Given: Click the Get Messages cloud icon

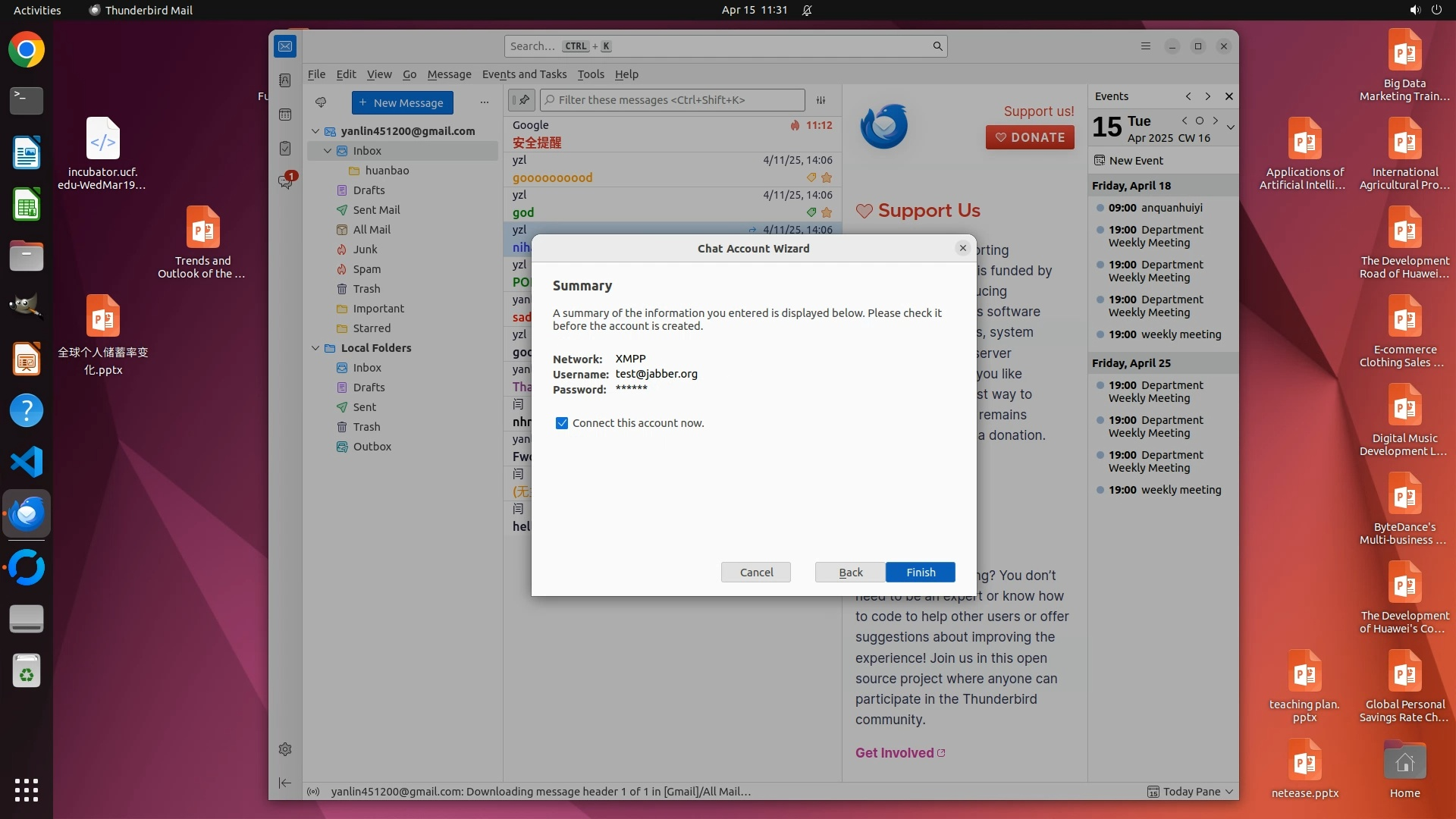Looking at the screenshot, I should tap(321, 102).
